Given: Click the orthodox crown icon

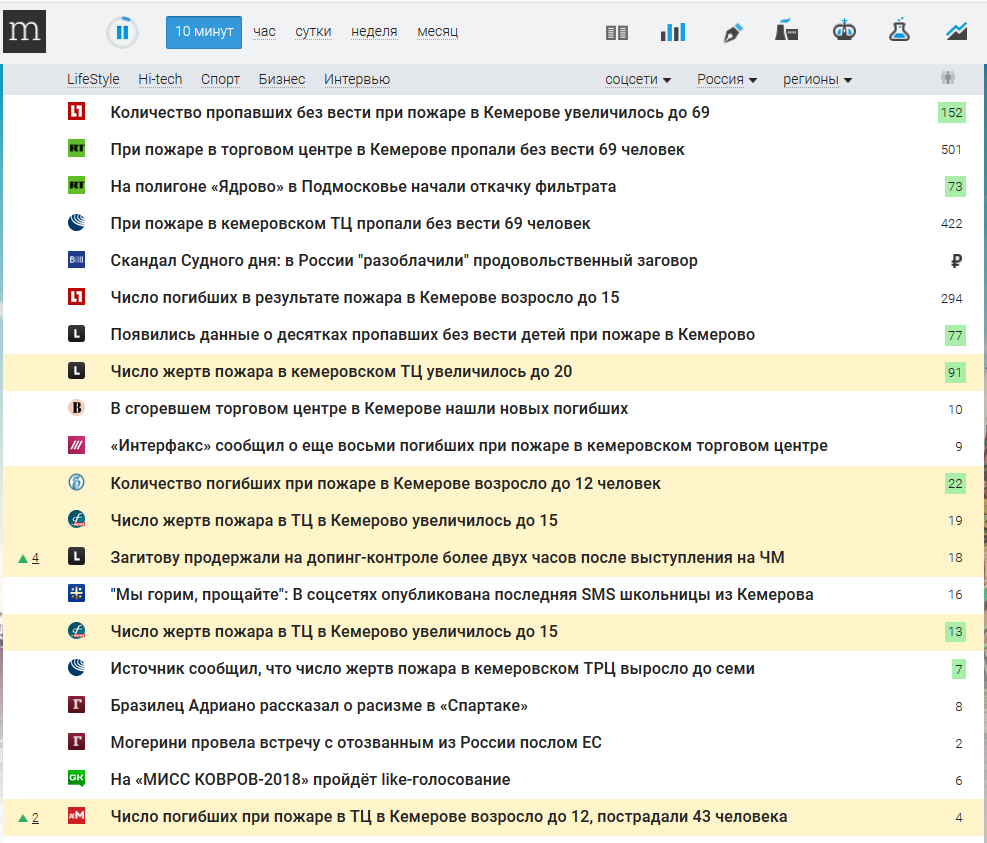Looking at the screenshot, I should point(843,30).
